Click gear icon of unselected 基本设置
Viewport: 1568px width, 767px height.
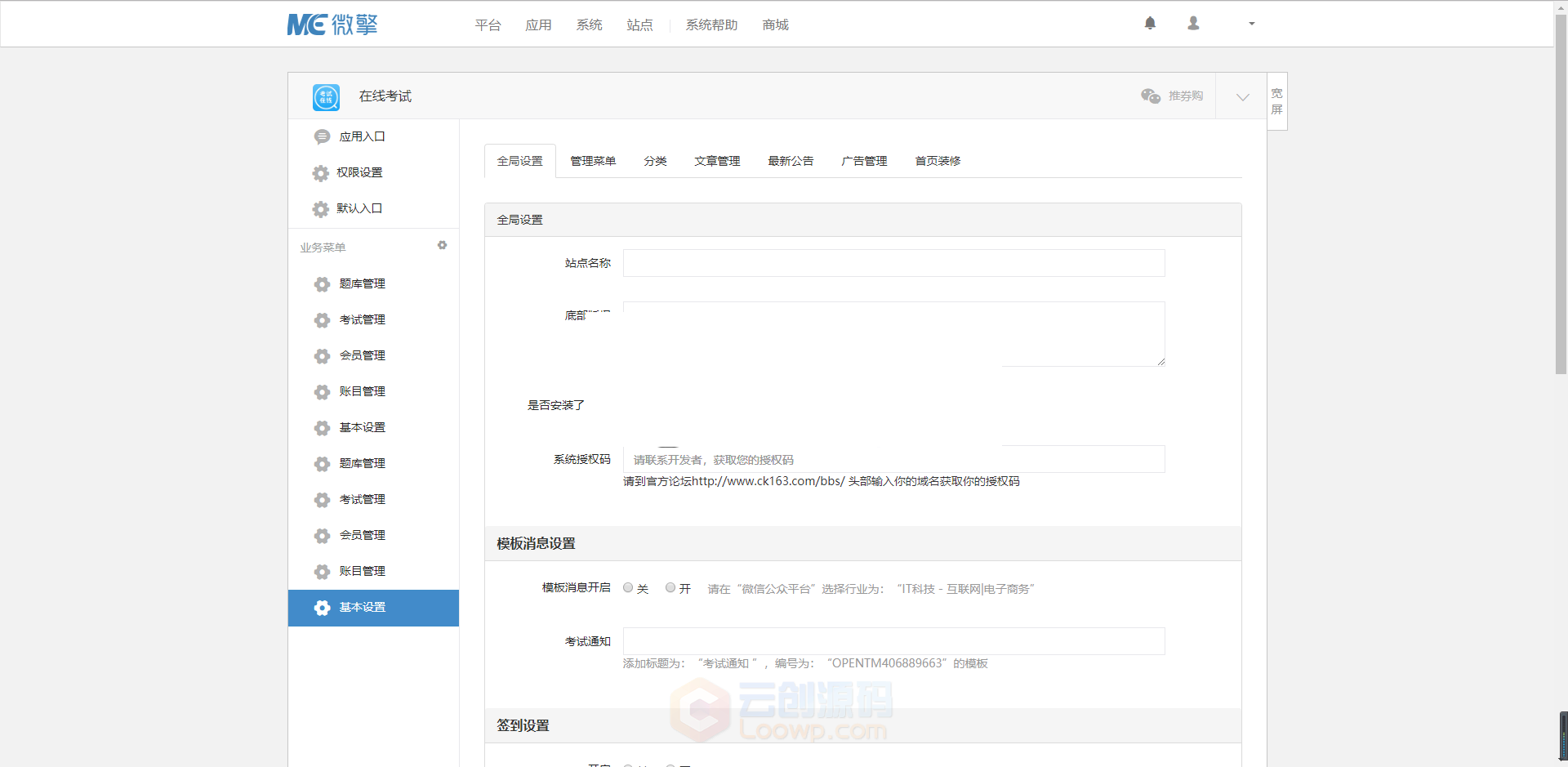(322, 428)
